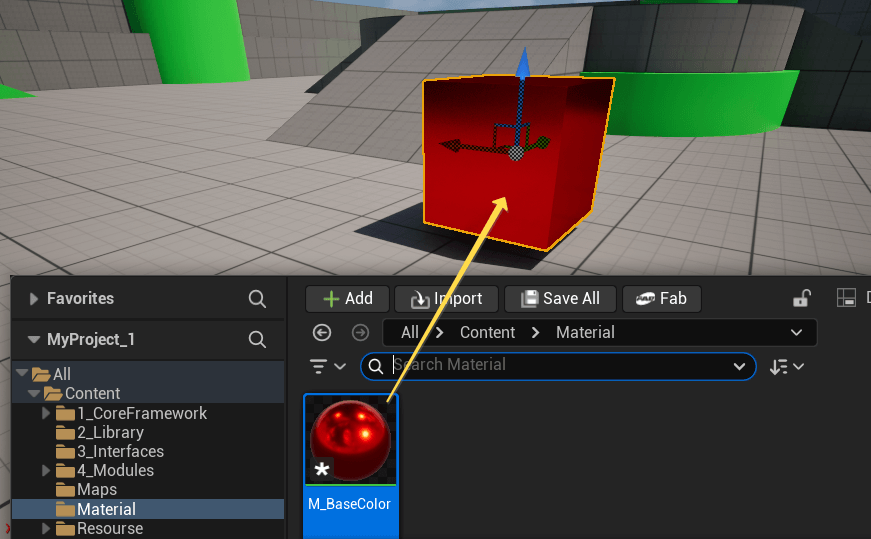This screenshot has height=539, width=871.
Task: Search in Favorites using magnifier icon
Action: point(257,298)
